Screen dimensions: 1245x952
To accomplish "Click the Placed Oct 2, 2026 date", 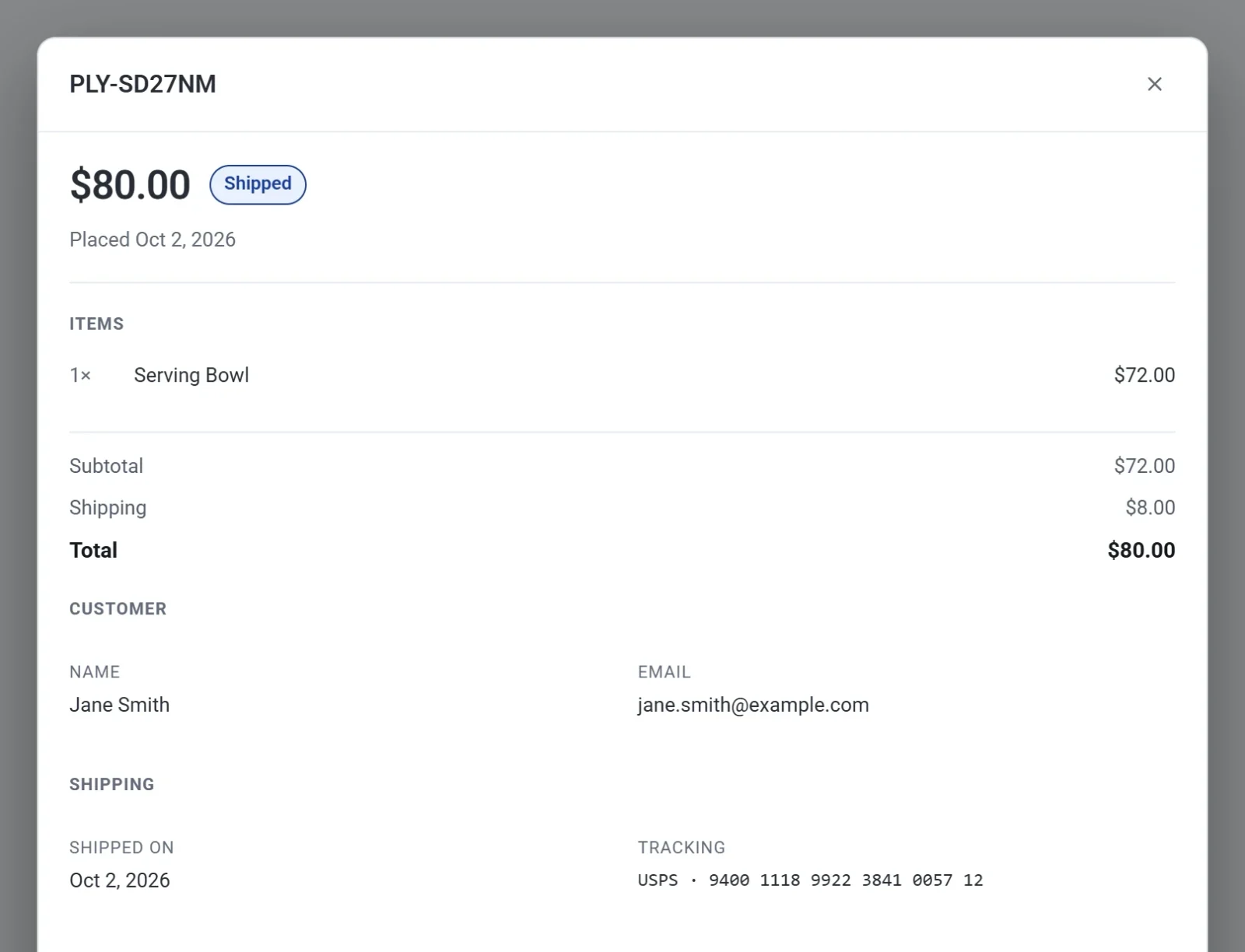I will click(153, 240).
